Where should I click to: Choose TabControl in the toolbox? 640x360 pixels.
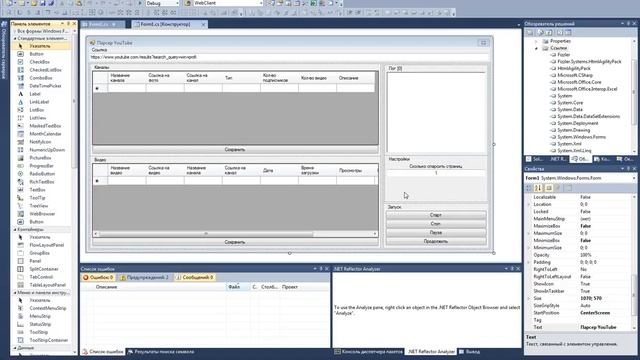(x=41, y=277)
